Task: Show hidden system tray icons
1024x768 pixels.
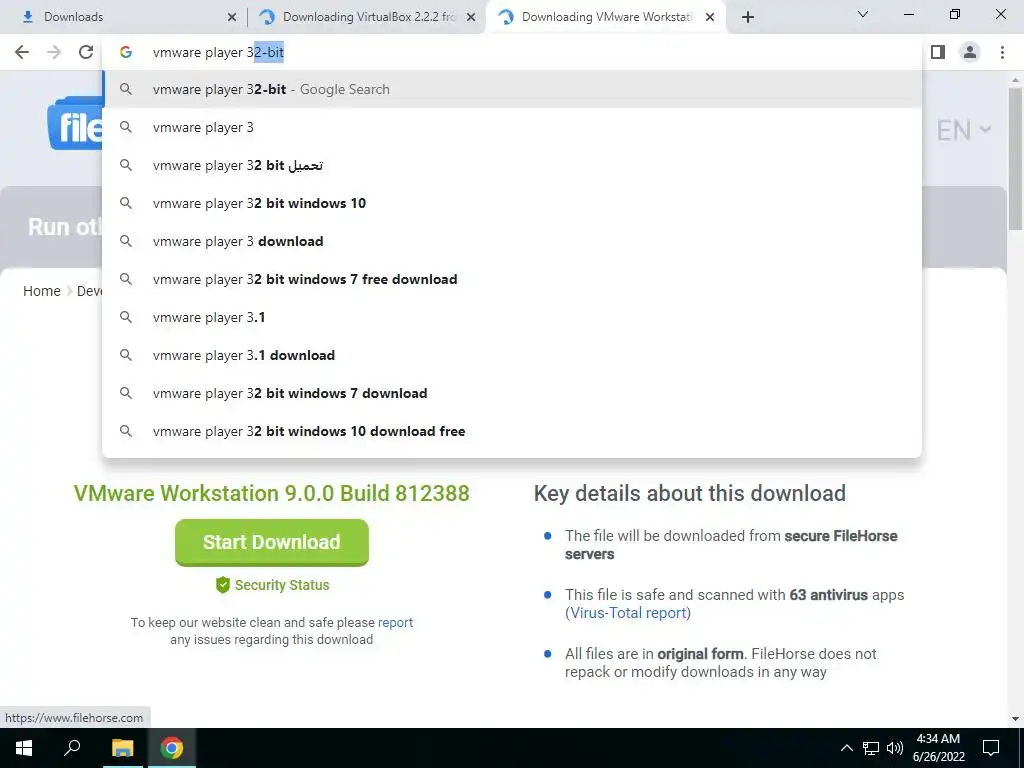Action: tap(846, 748)
